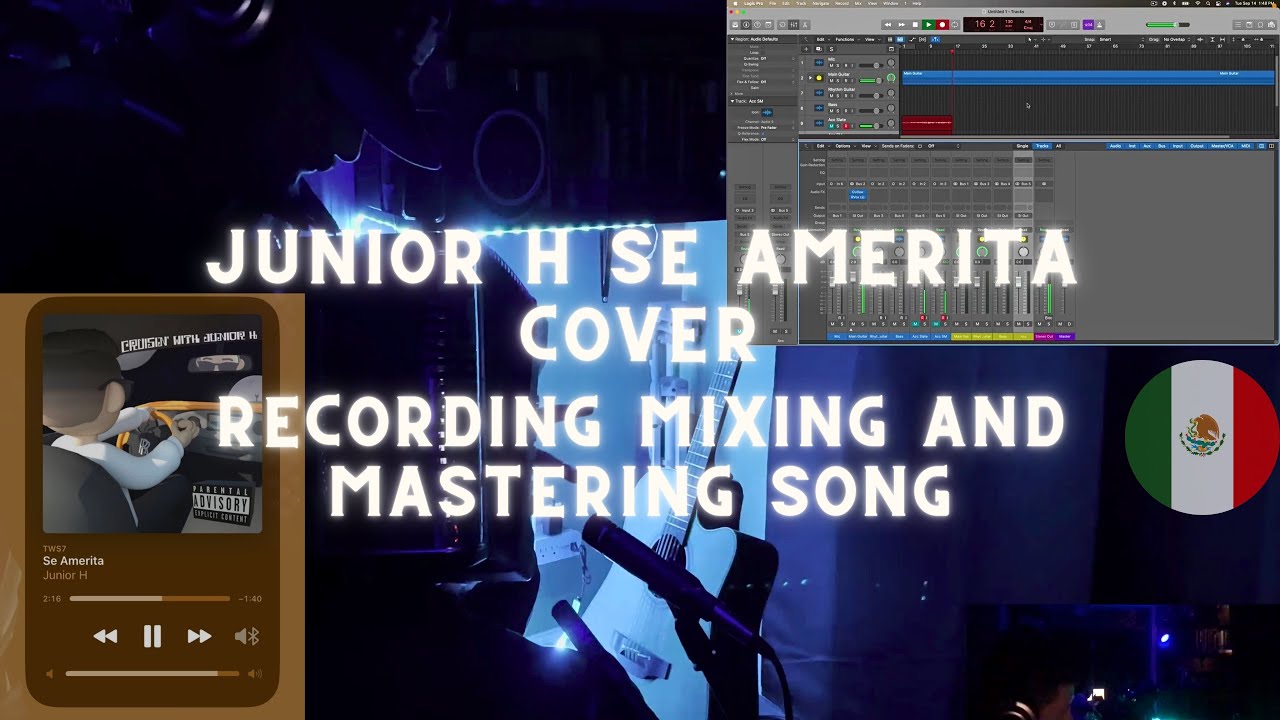This screenshot has height=720, width=1280.
Task: Toggle the Output channel filter in mixer
Action: click(1197, 146)
